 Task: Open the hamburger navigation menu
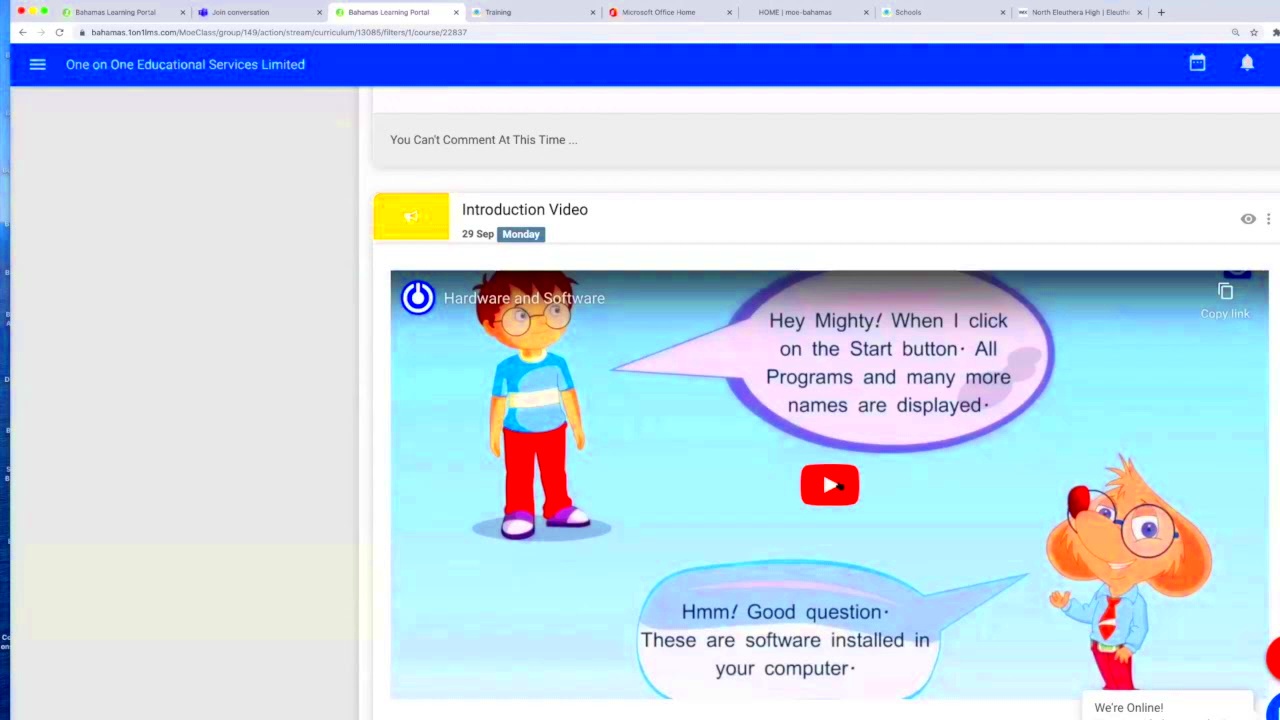tap(37, 64)
